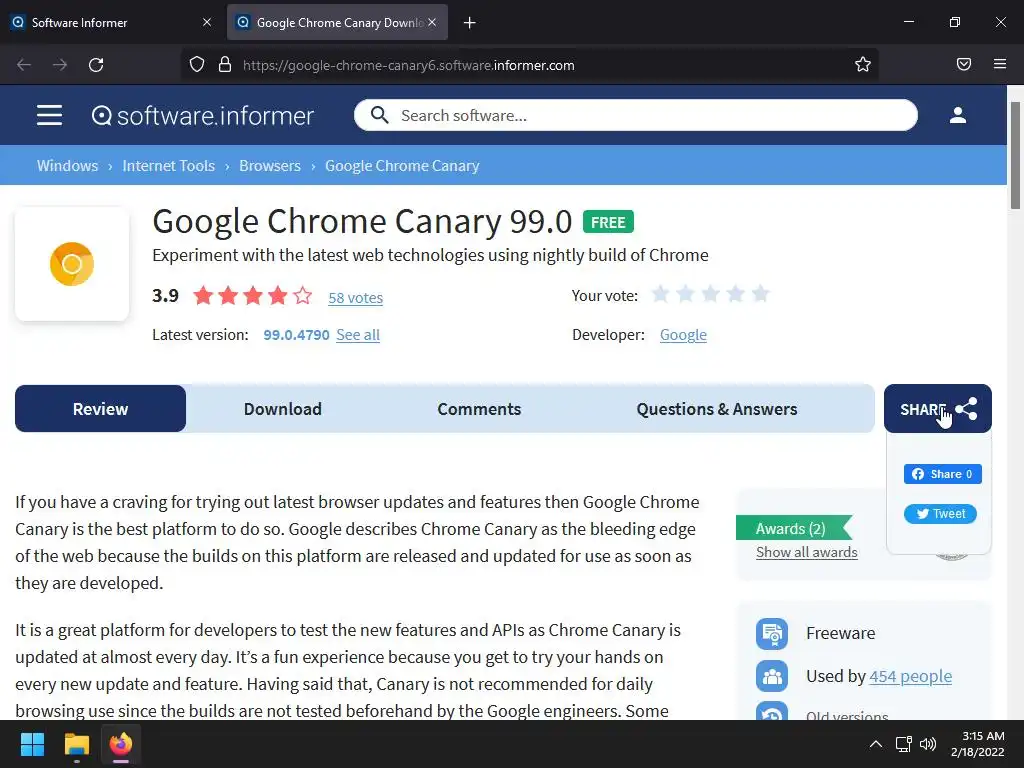1024x768 pixels.
Task: Open the user account icon
Action: (957, 116)
